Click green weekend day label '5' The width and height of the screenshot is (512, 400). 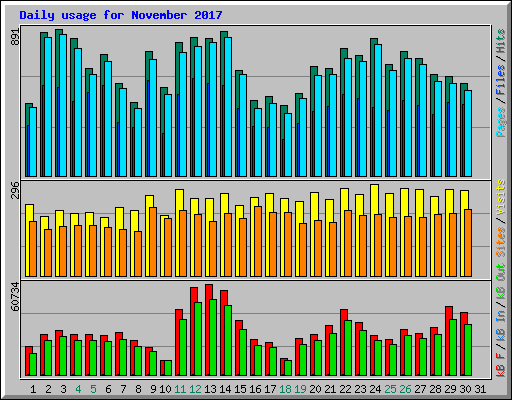[x=93, y=389]
